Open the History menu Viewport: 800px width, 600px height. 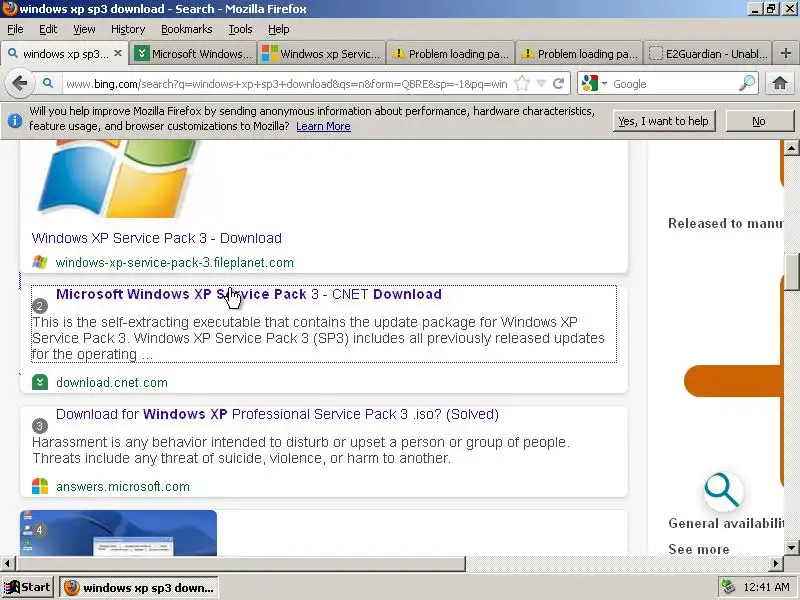[128, 30]
